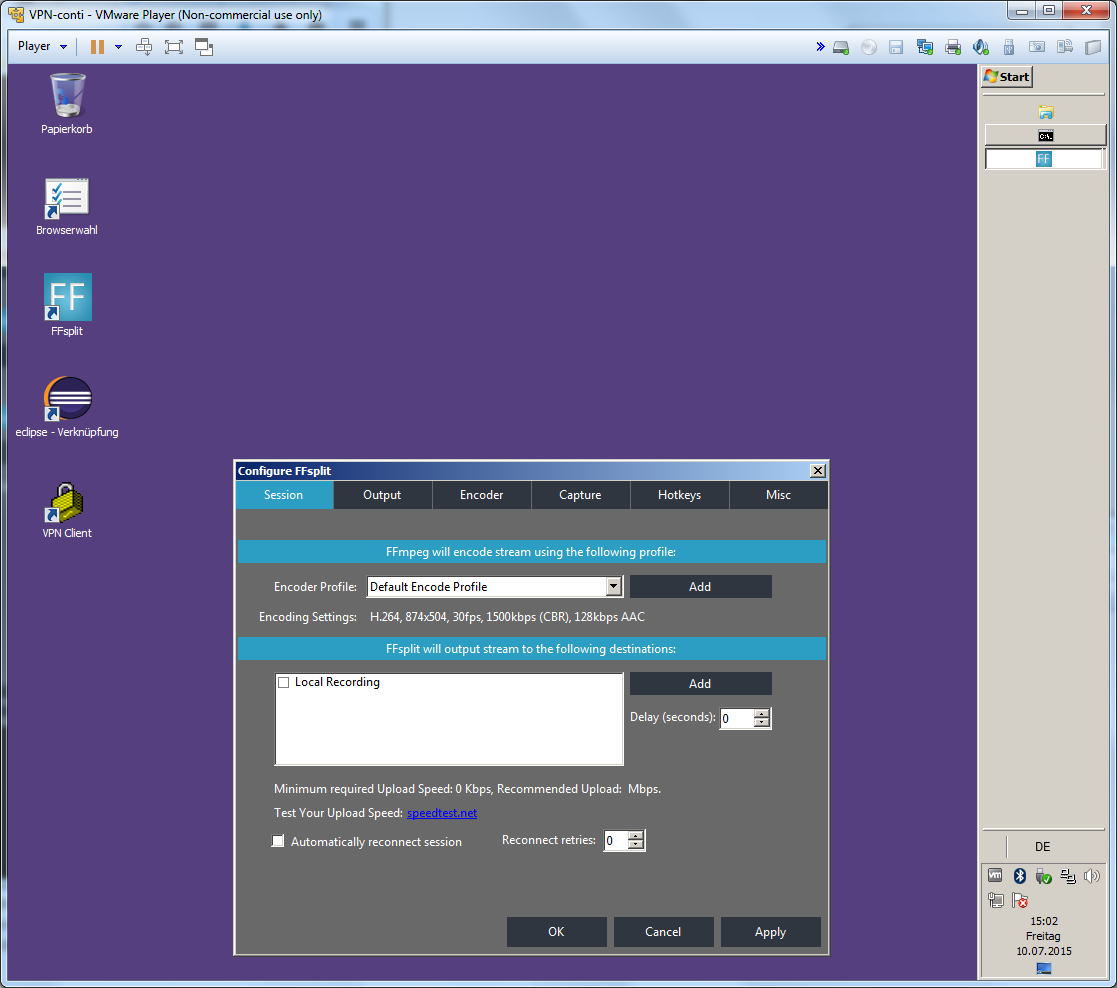Click the 15:02 clock in tray

click(1044, 921)
